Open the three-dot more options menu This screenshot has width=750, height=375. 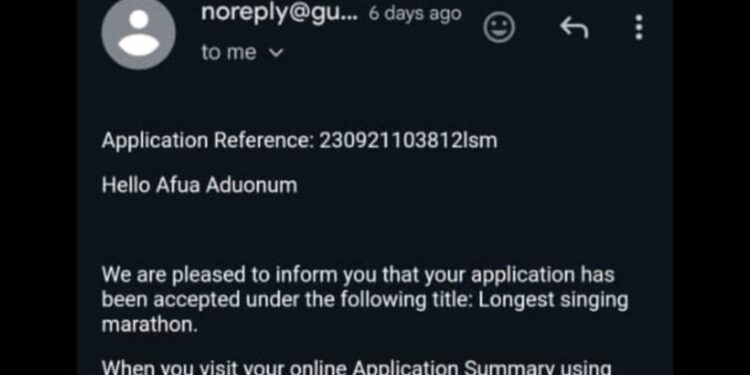[x=639, y=27]
